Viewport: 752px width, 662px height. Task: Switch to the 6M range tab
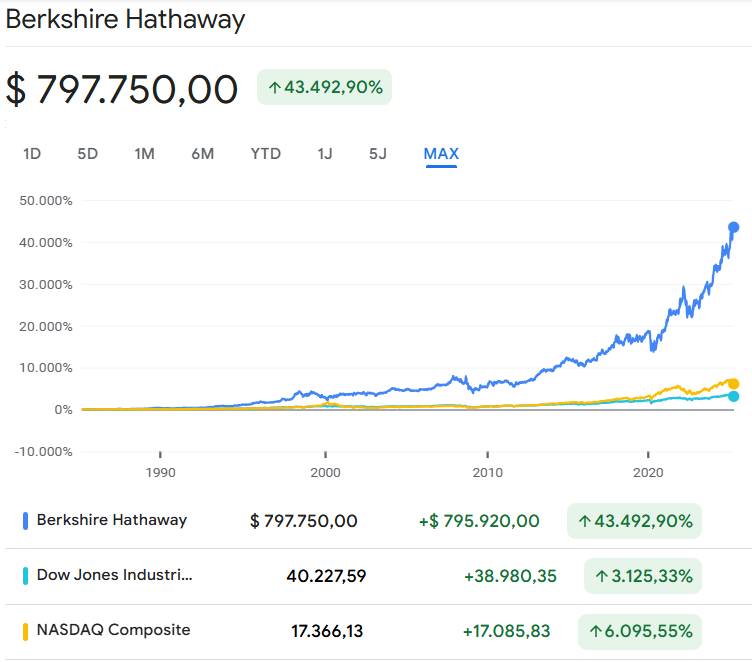pos(202,154)
